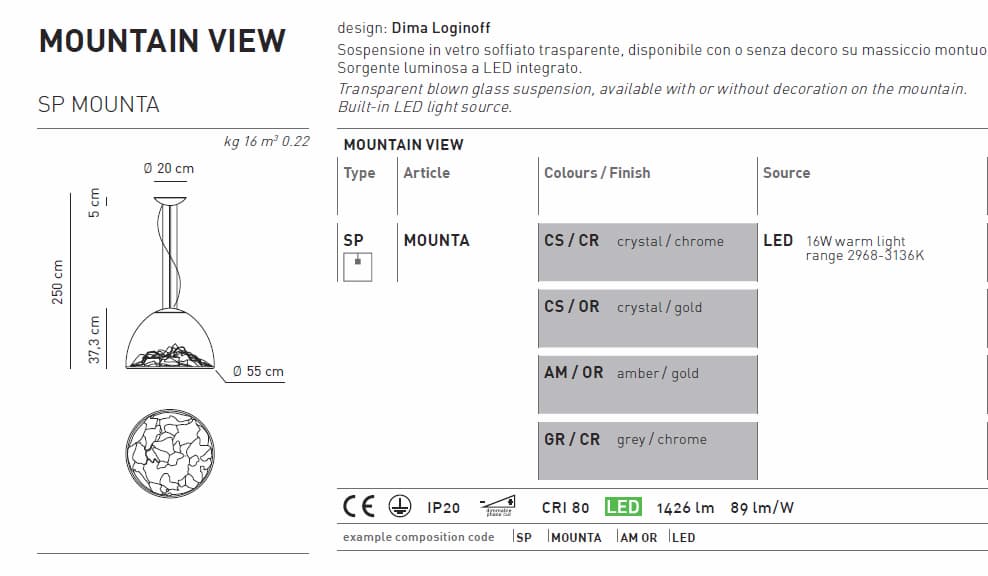Click the earth ground protection symbol

(x=400, y=508)
